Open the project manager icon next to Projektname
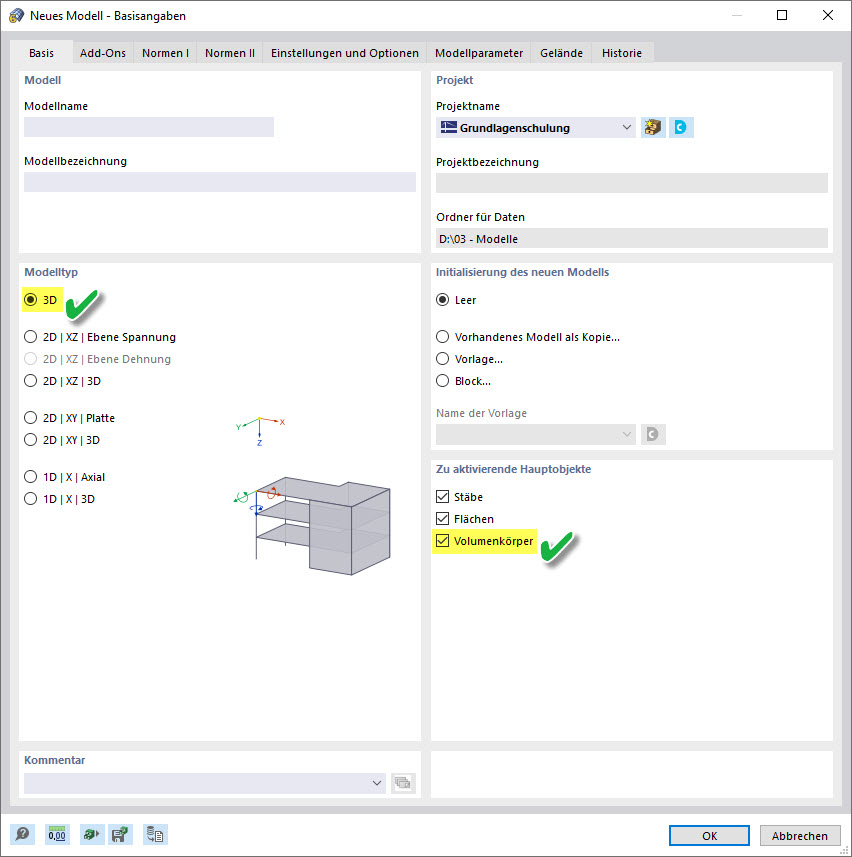The height and width of the screenshot is (857, 852). 653,127
